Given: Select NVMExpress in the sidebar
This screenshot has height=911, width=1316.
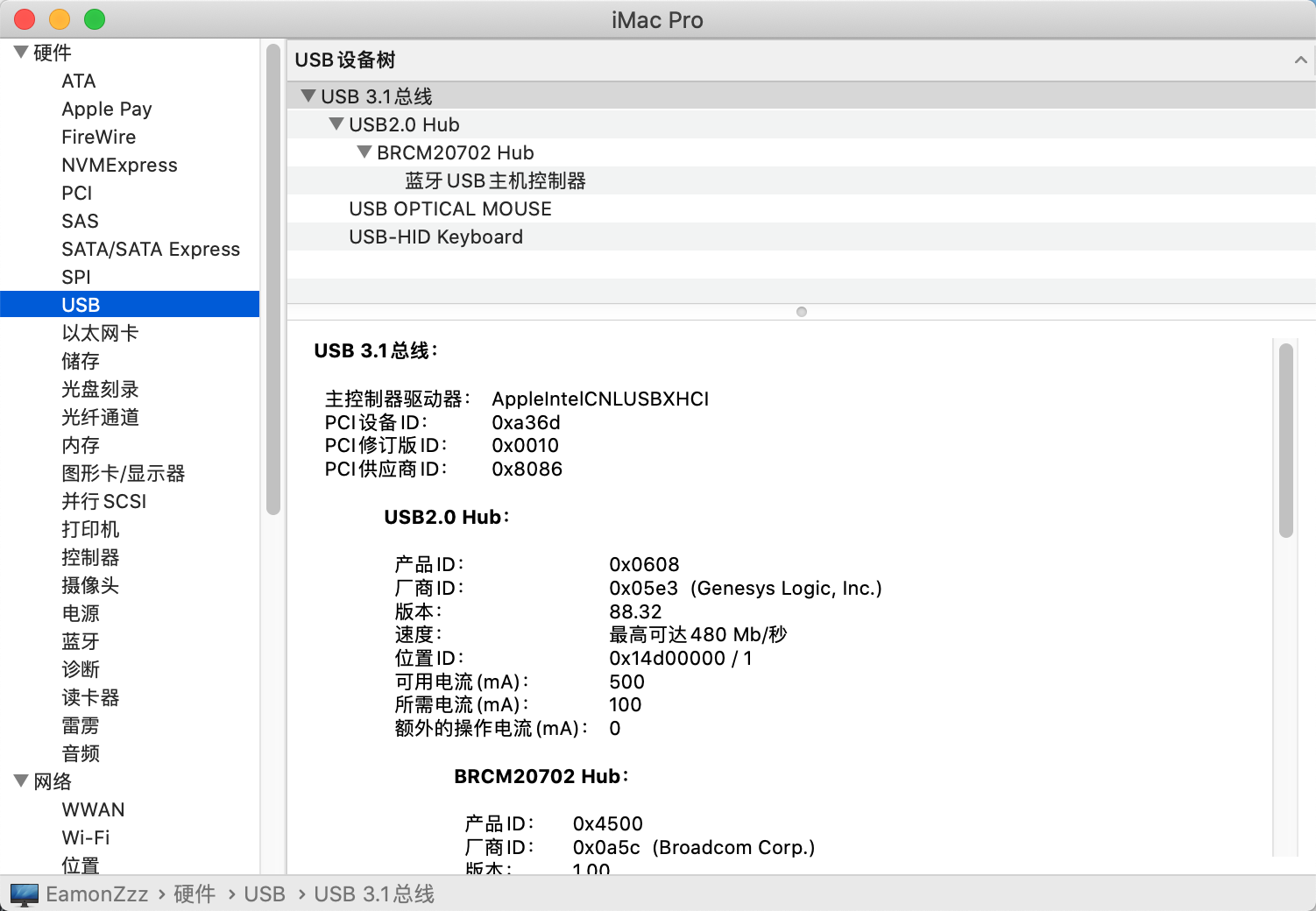Looking at the screenshot, I should [119, 165].
